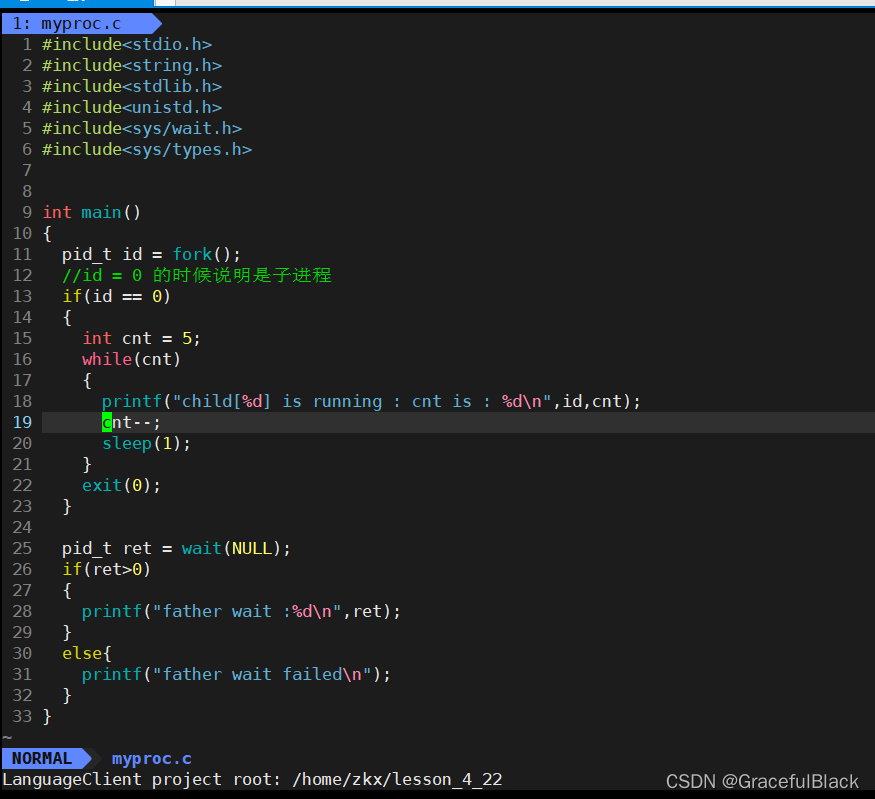
Task: Click the '#include<string.h>' line
Action: click(x=132, y=66)
